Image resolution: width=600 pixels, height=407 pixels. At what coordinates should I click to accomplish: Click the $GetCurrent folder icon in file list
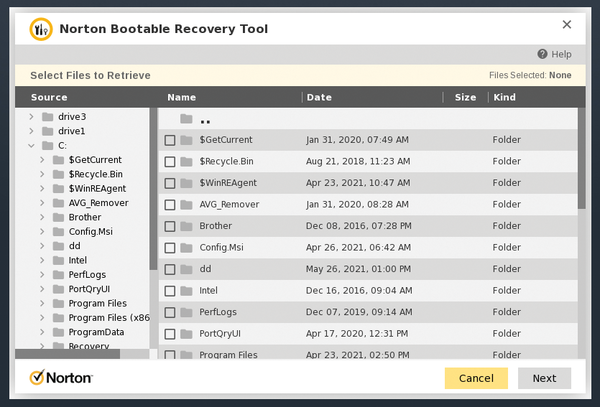click(x=186, y=140)
